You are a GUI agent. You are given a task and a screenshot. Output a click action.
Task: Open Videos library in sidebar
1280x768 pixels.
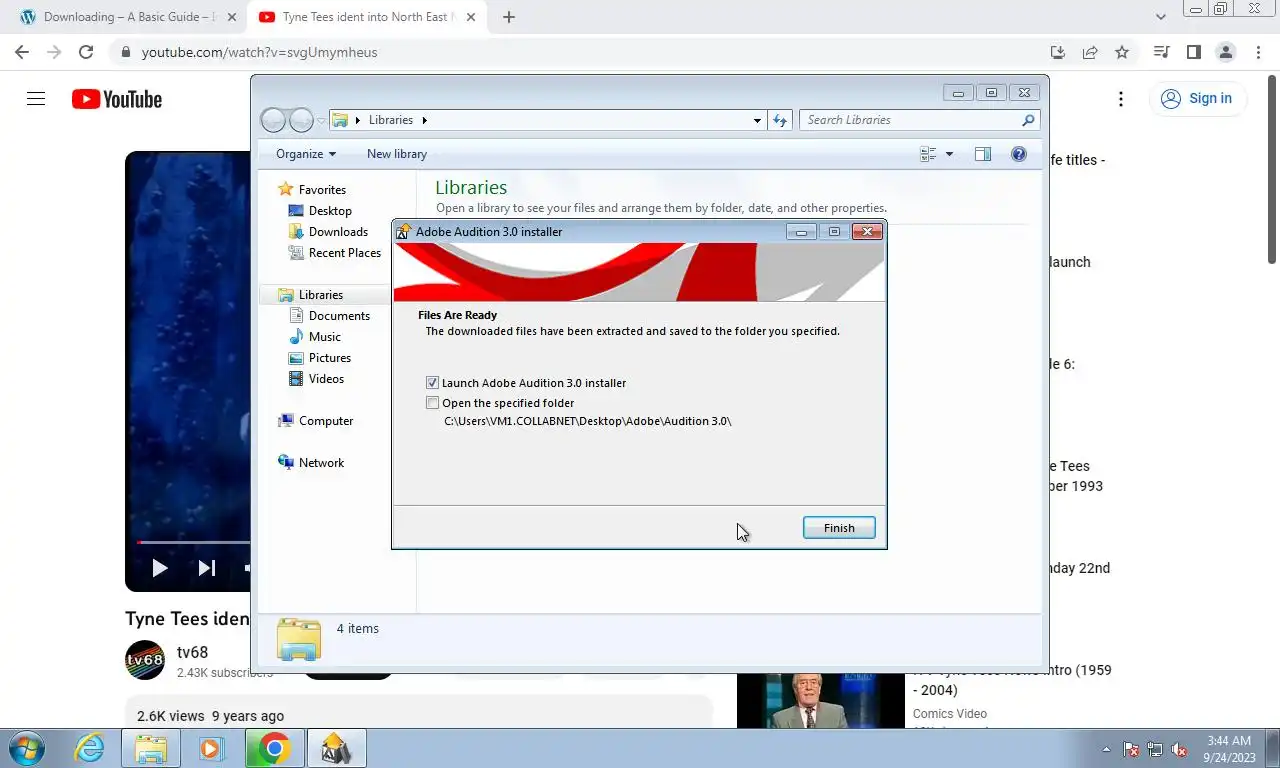click(326, 379)
